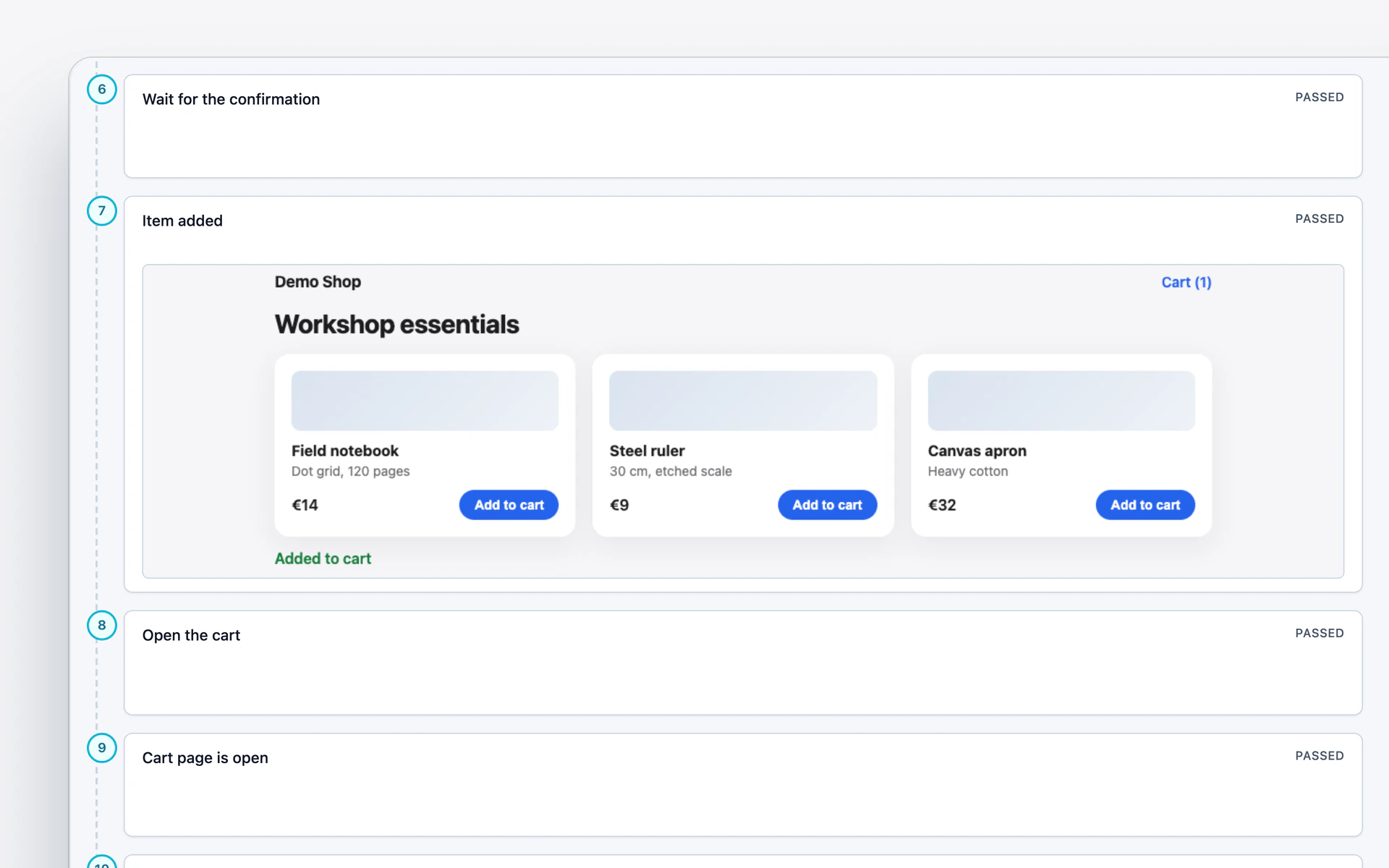
Task: Click the Canvas apron product name
Action: pos(977,451)
